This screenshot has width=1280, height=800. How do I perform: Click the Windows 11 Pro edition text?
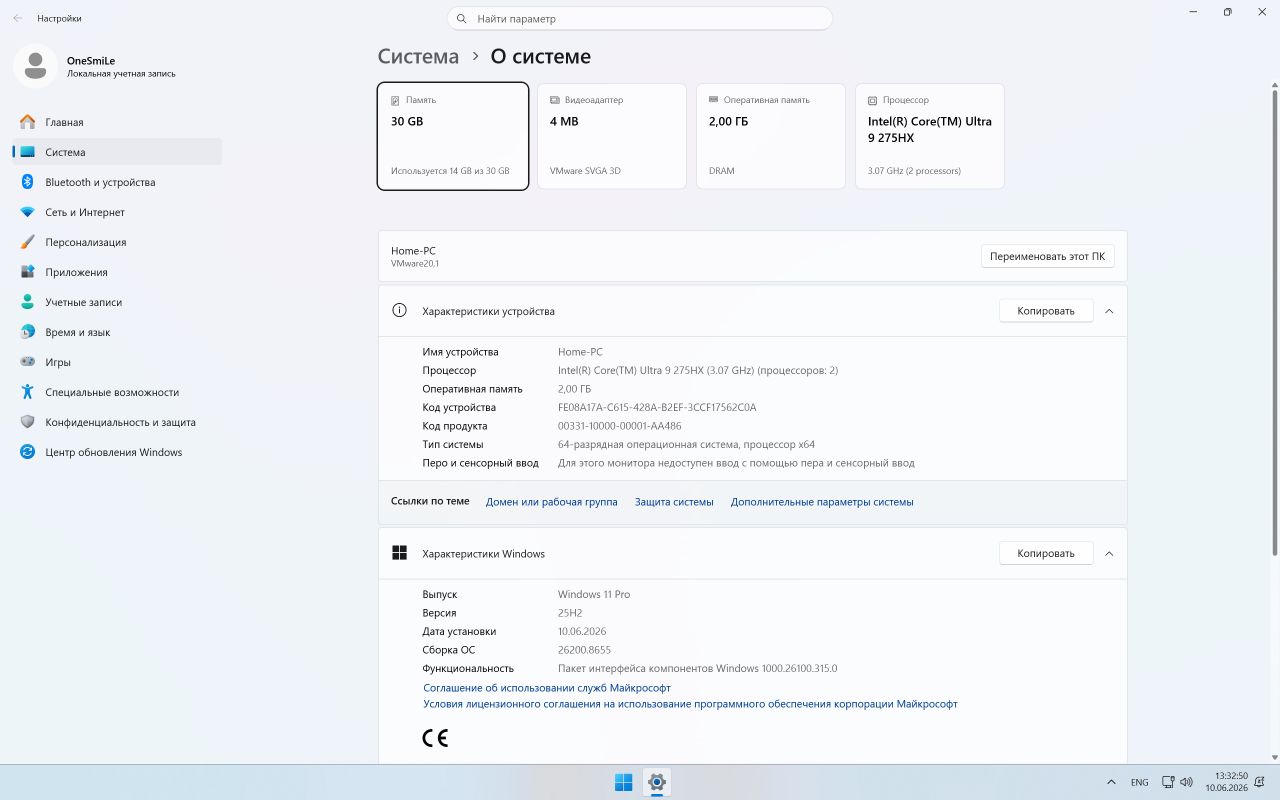pyautogui.click(x=594, y=594)
